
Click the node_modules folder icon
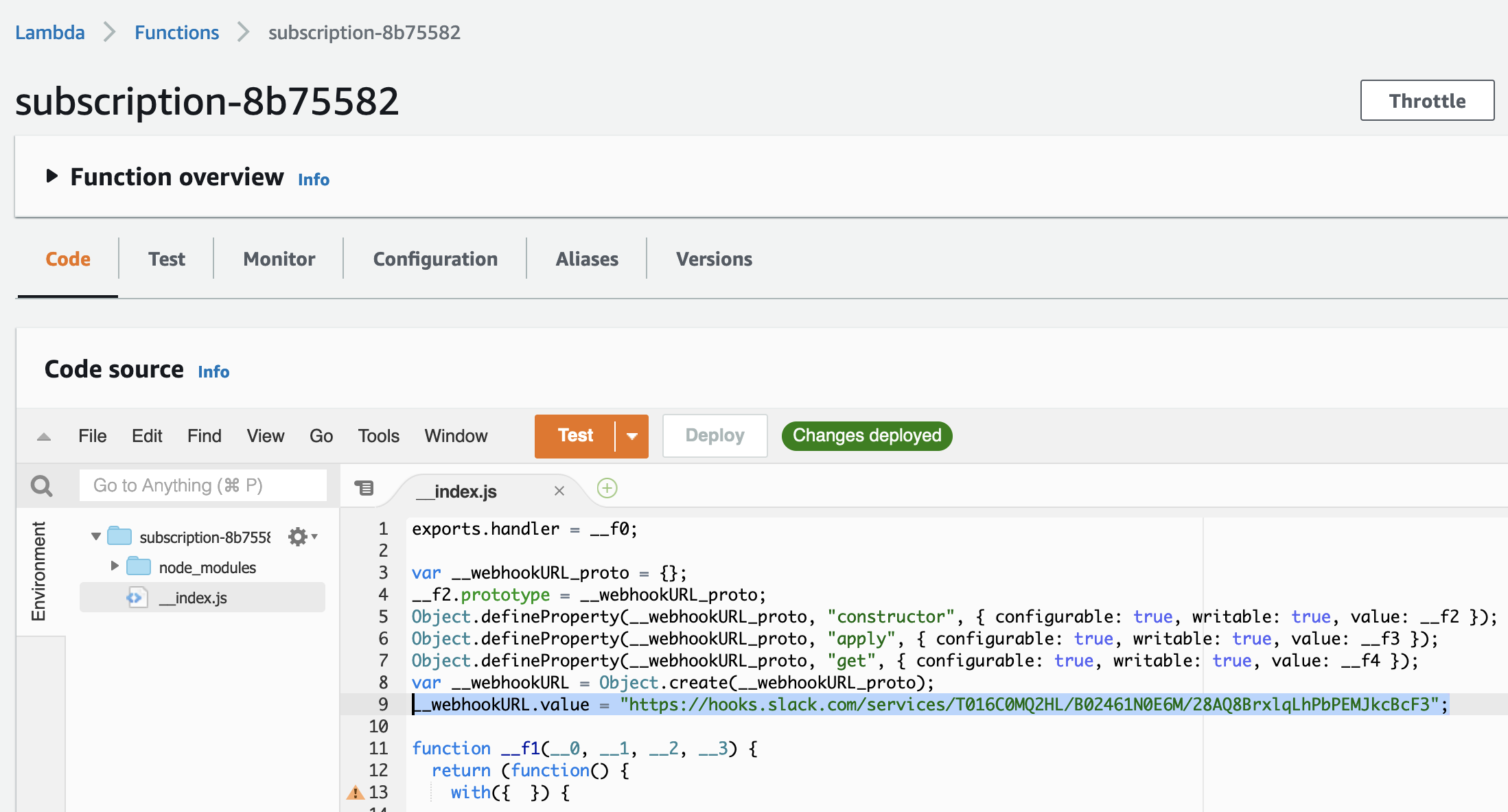tap(139, 567)
